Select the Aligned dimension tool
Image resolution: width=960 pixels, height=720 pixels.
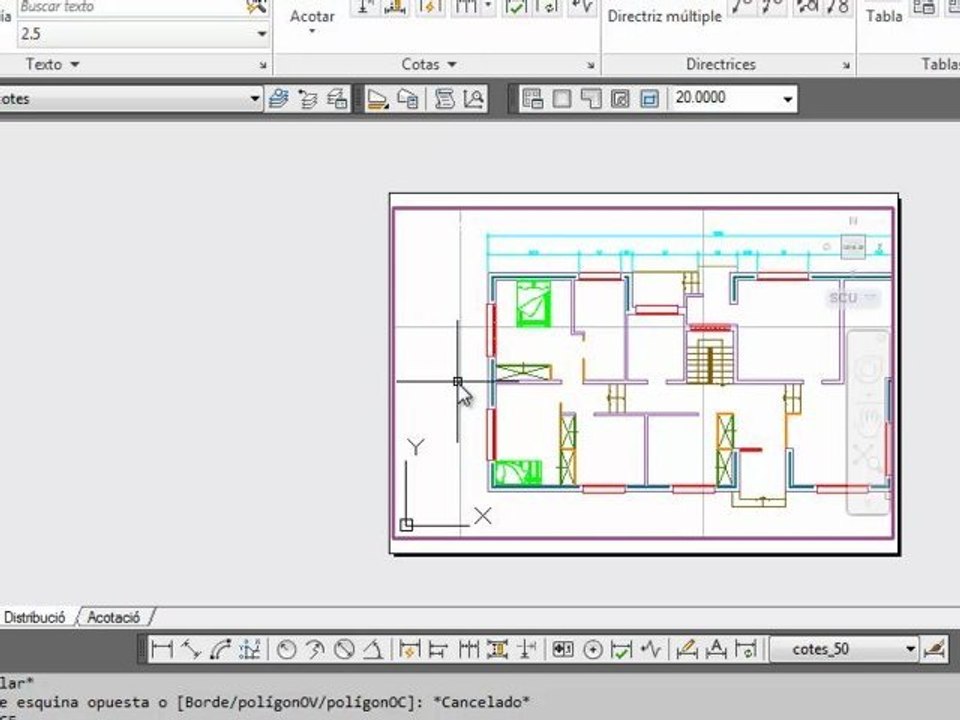(191, 649)
